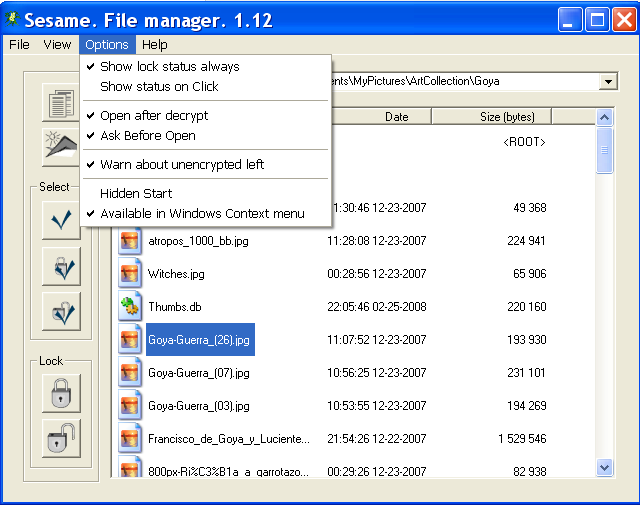Expand the folder path dropdown arrow

pyautogui.click(x=609, y=81)
